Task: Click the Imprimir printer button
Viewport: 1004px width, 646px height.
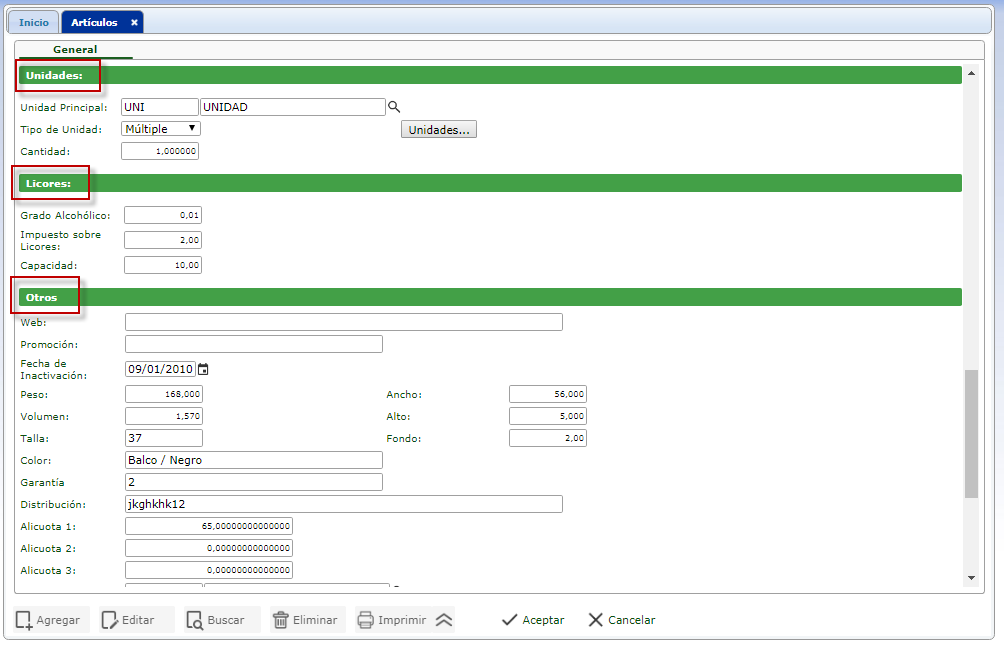Action: 393,620
